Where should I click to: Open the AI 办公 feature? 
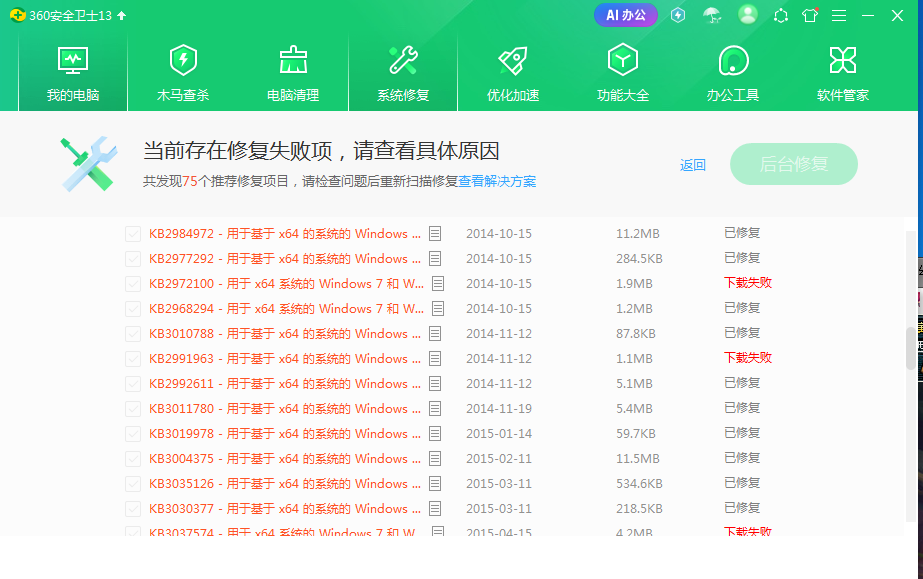click(625, 15)
